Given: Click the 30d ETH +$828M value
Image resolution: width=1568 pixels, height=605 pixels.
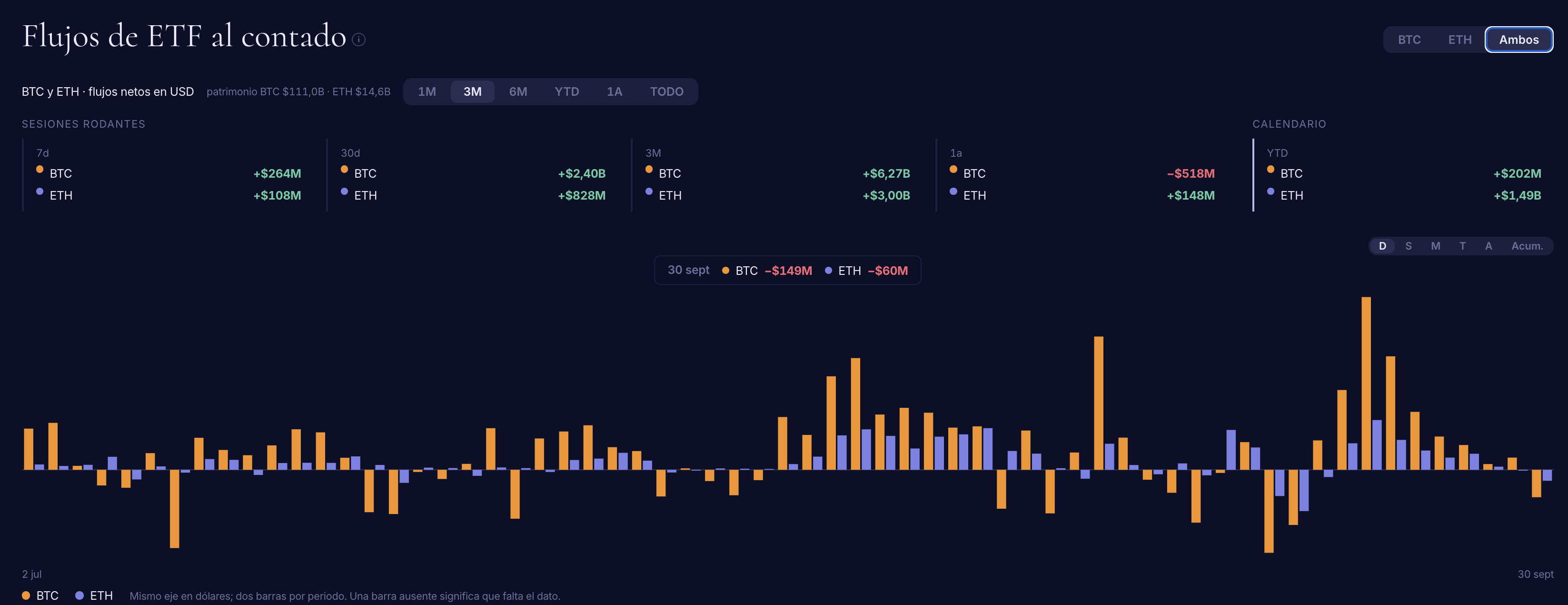Looking at the screenshot, I should [x=581, y=196].
